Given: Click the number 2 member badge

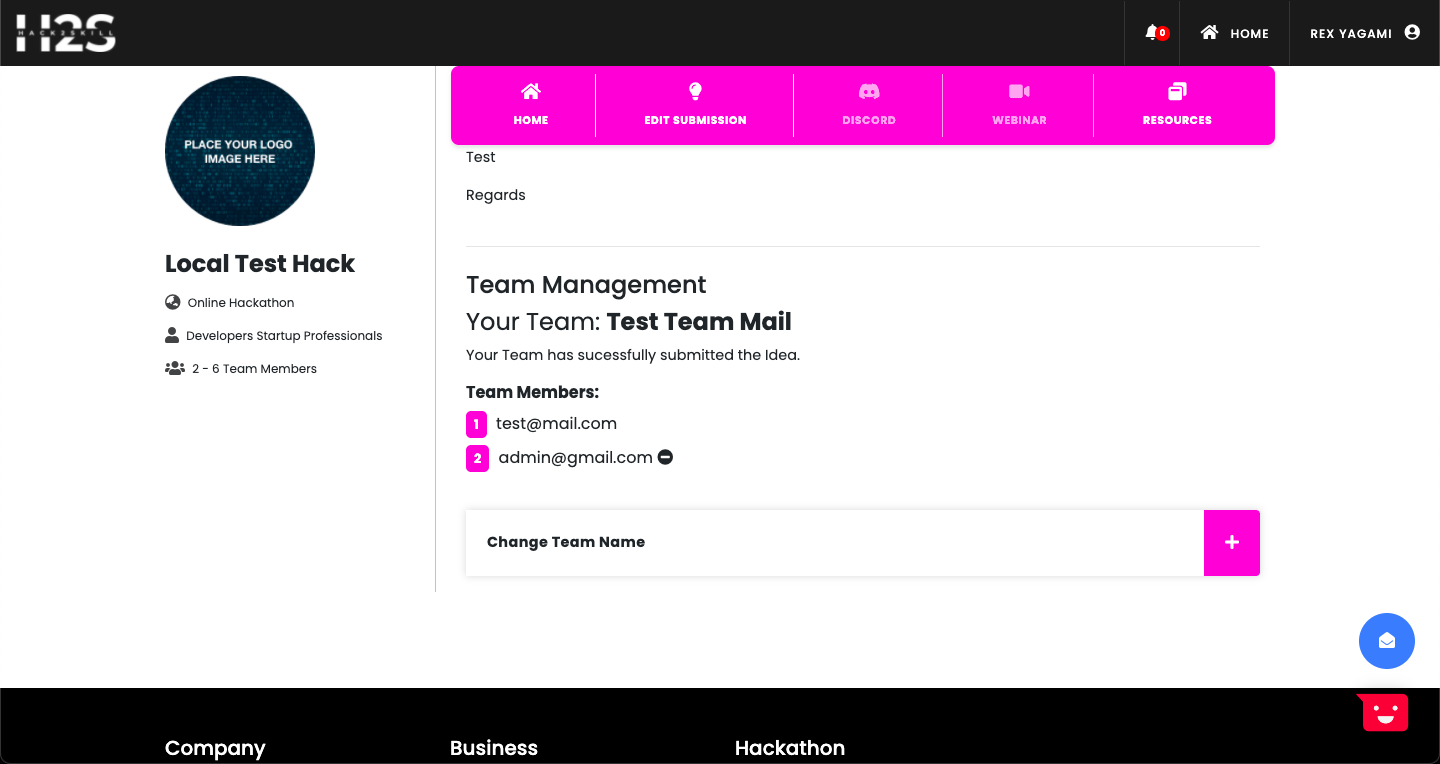Looking at the screenshot, I should pyautogui.click(x=477, y=459).
